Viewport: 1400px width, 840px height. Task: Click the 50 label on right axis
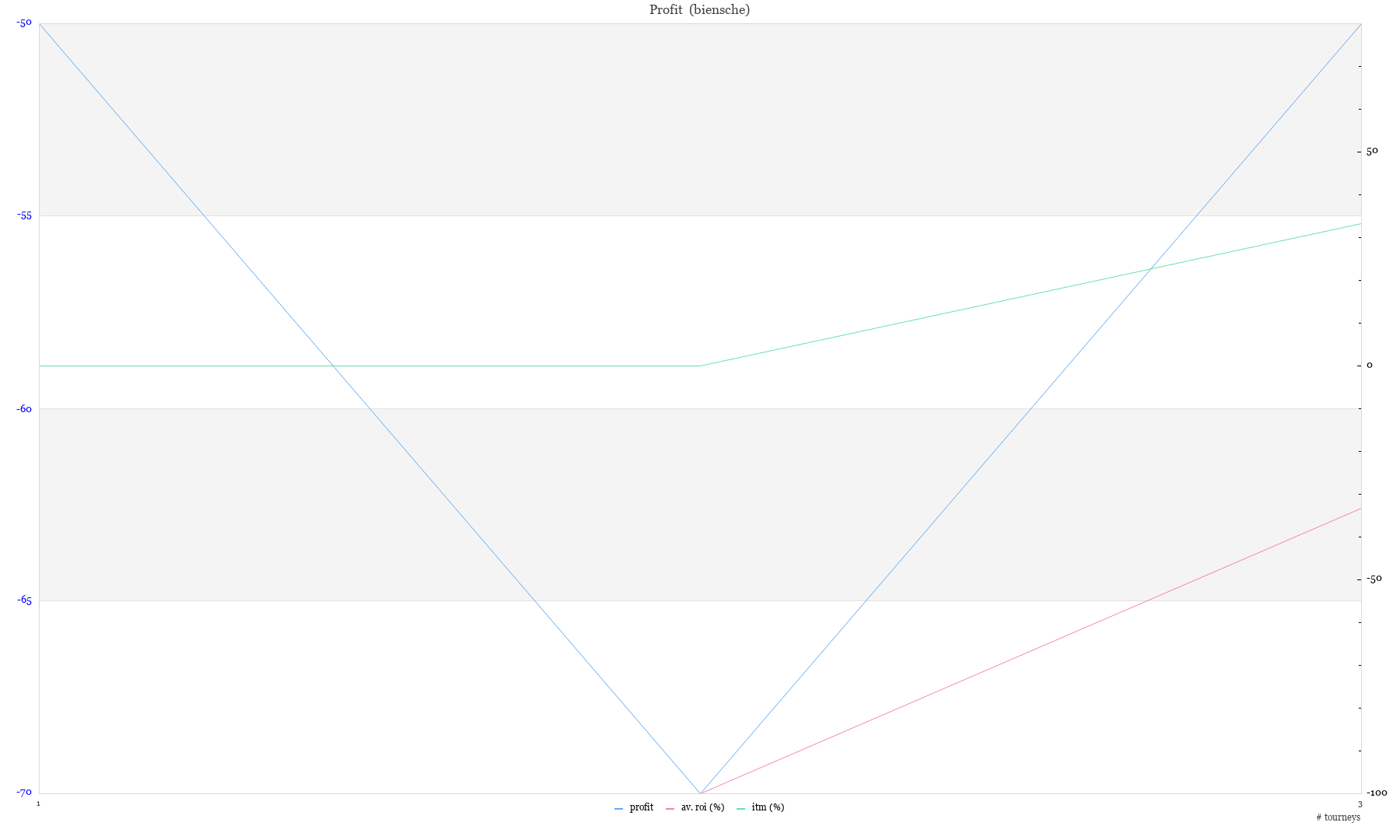pos(1372,151)
